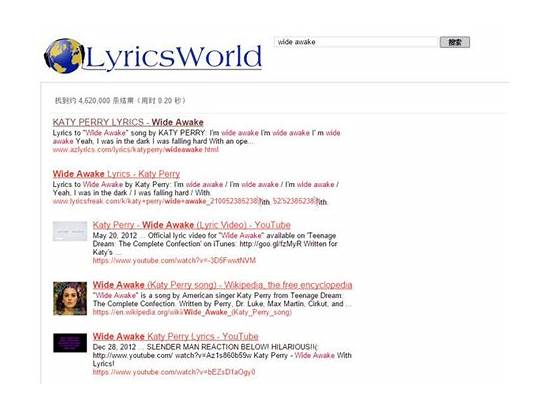Click the Katy Perry portrait thumbnail

(x=70, y=298)
